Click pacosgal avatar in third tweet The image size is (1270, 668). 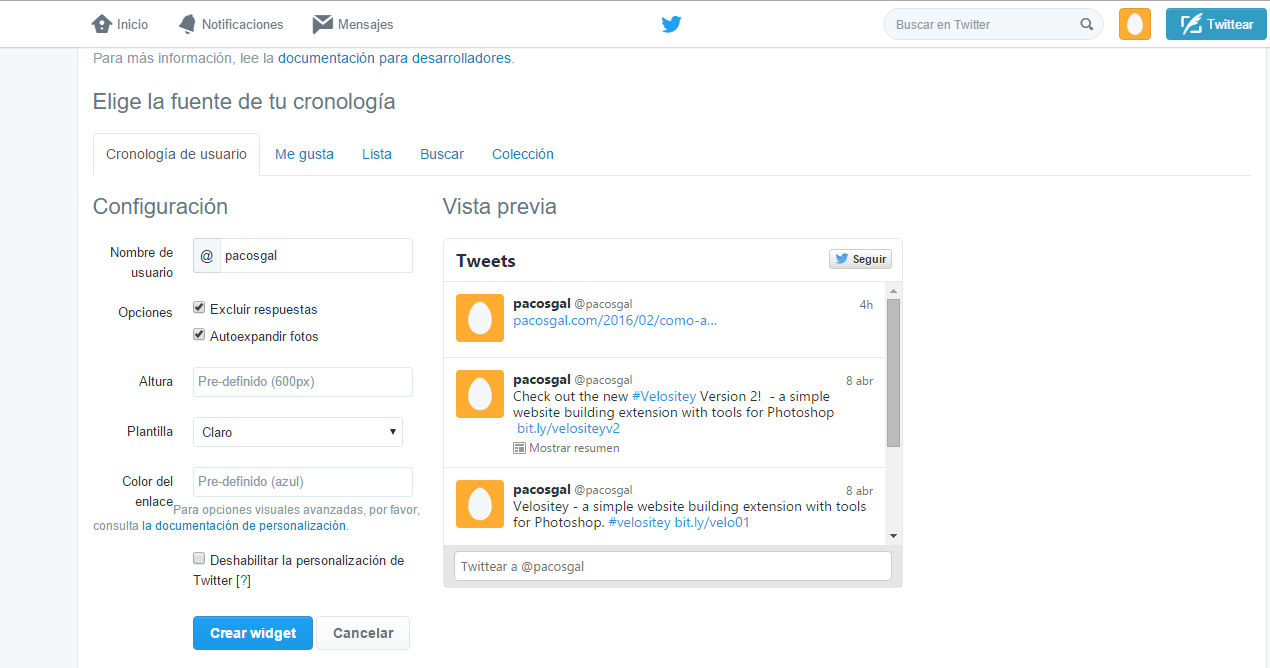pyautogui.click(x=480, y=504)
